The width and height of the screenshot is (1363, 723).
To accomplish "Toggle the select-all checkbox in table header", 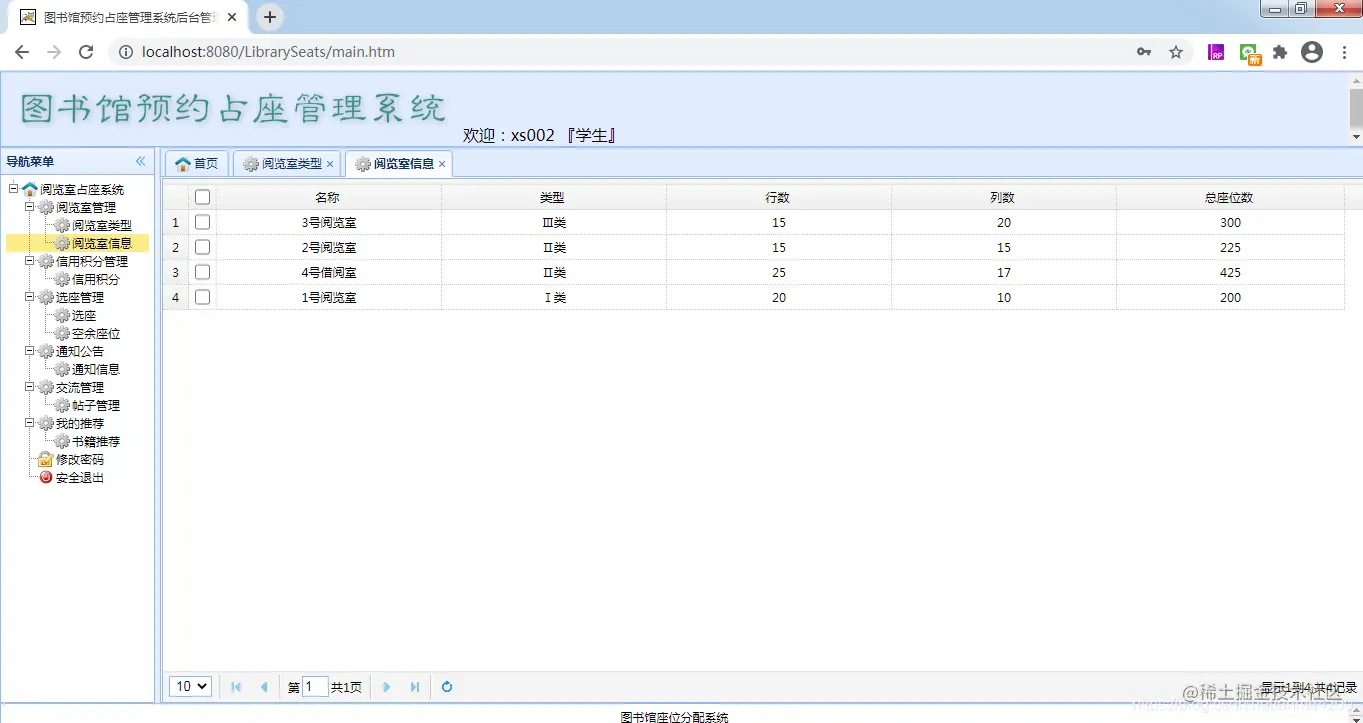I will (x=202, y=197).
